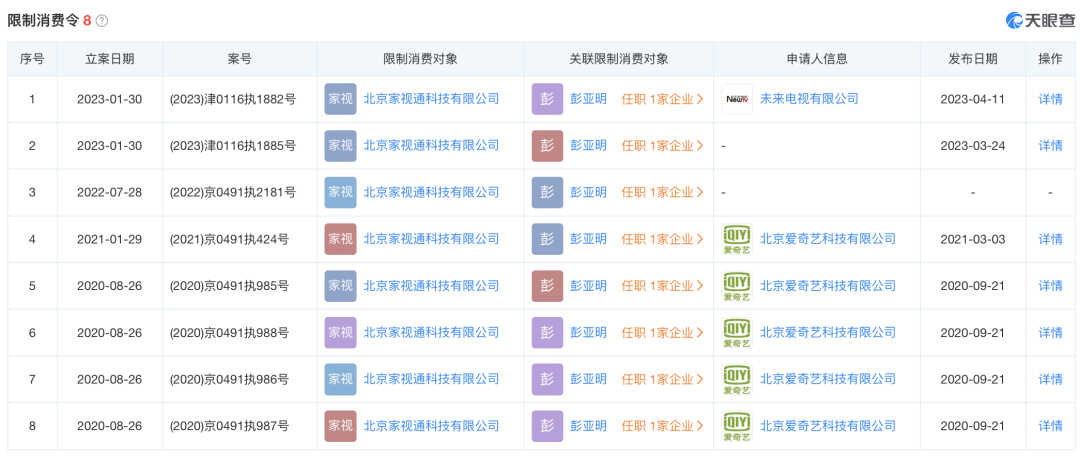Open 未来电视有限公司 applicant link
Viewport: 1080px width, 457px height.
click(x=809, y=99)
